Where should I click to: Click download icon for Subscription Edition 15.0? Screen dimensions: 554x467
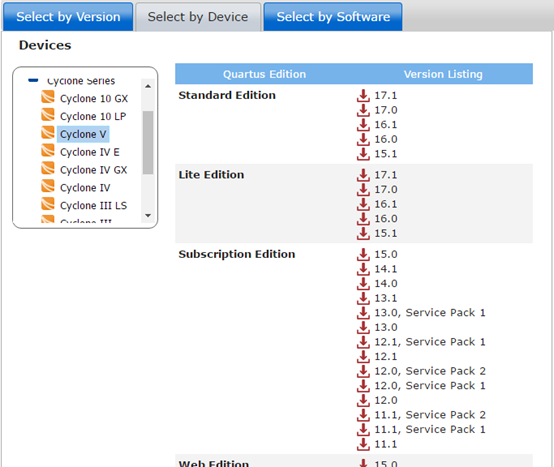(x=363, y=254)
